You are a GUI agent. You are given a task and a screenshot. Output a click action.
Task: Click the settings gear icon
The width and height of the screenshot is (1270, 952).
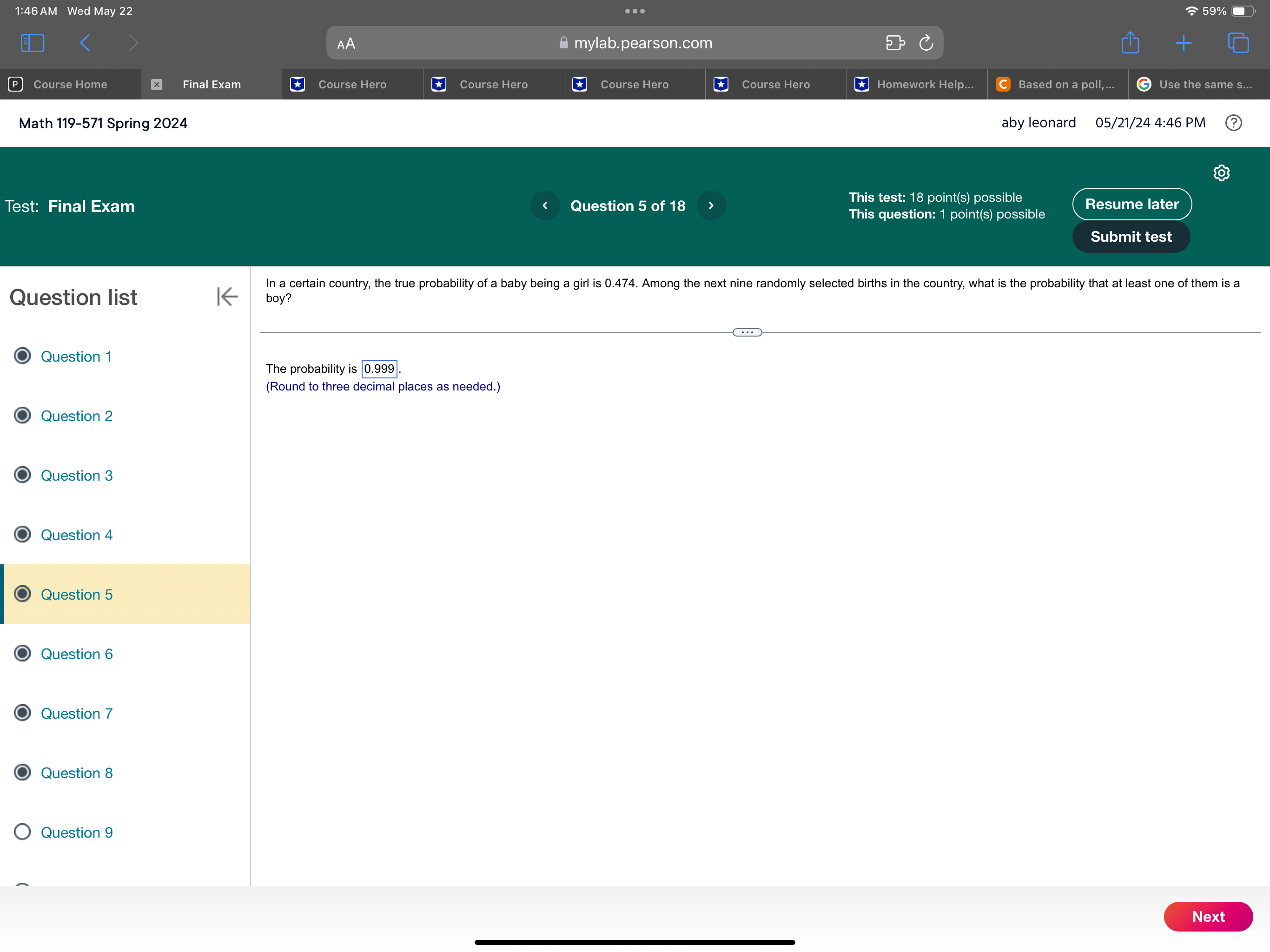1222,171
